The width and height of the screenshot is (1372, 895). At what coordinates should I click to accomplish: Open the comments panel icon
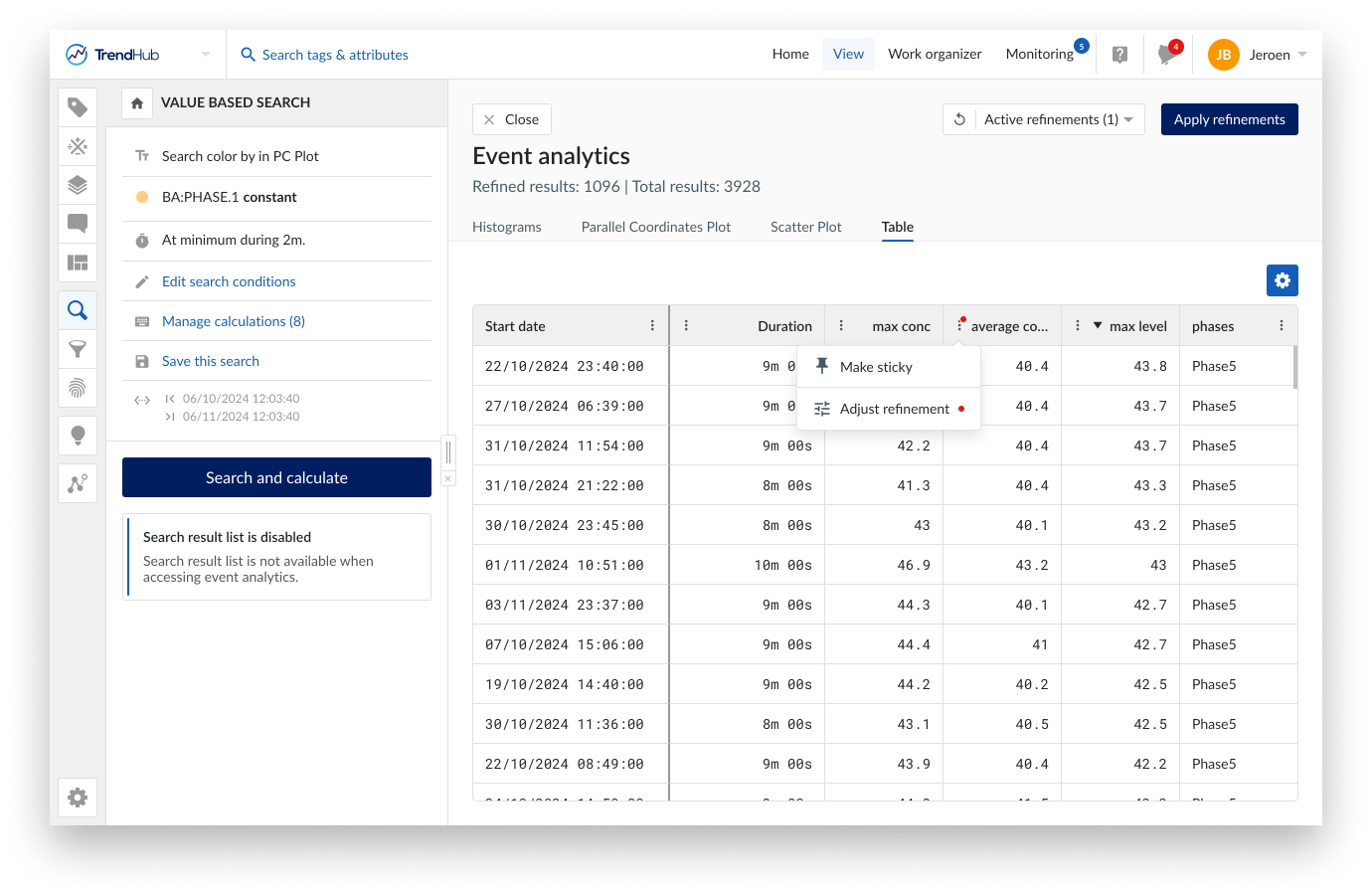(x=78, y=224)
